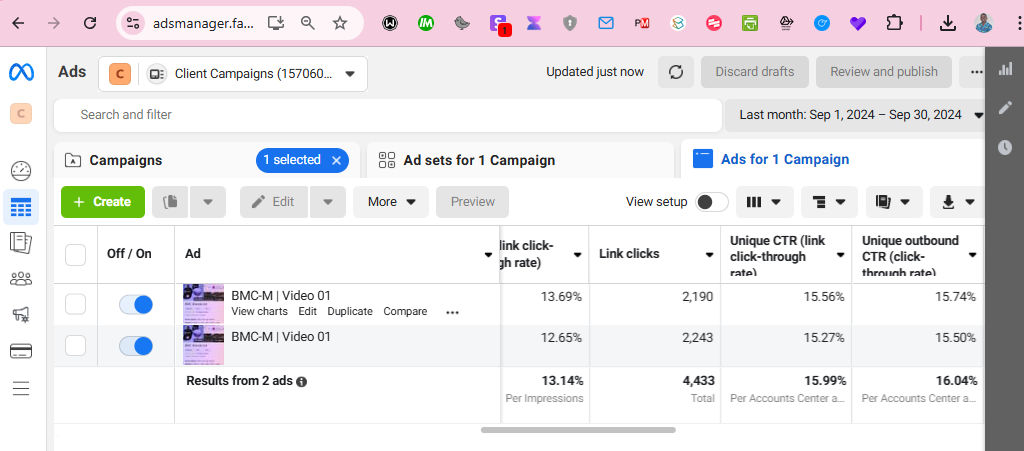The image size is (1024, 451).
Task: Open the site information icon in address bar
Action: [133, 23]
